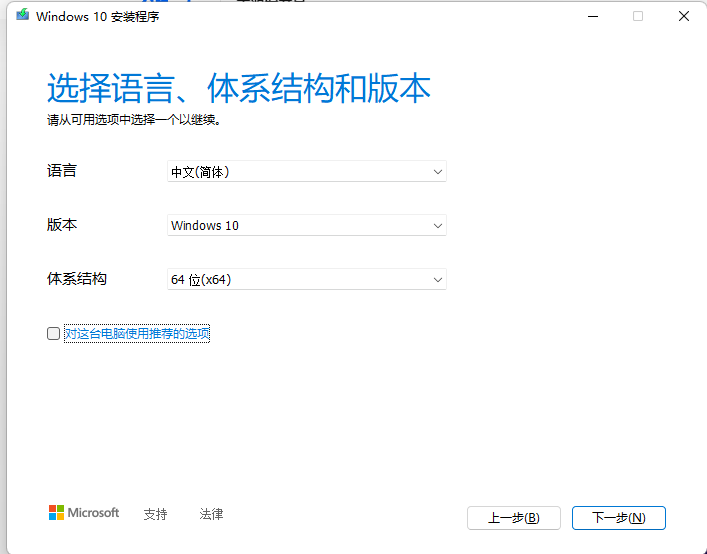
Task: Go back with 上一步(B) button
Action: tap(514, 518)
